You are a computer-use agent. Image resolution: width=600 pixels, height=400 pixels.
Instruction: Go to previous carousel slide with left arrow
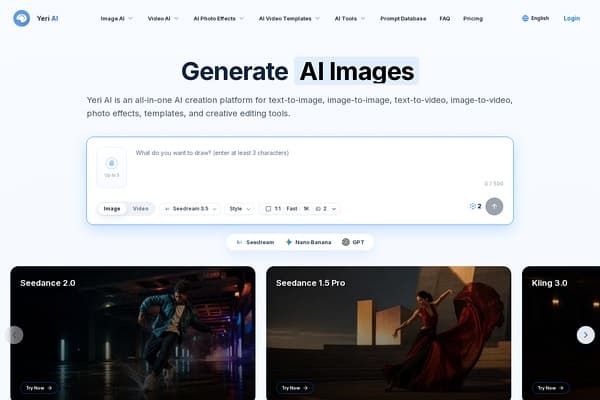[15, 335]
